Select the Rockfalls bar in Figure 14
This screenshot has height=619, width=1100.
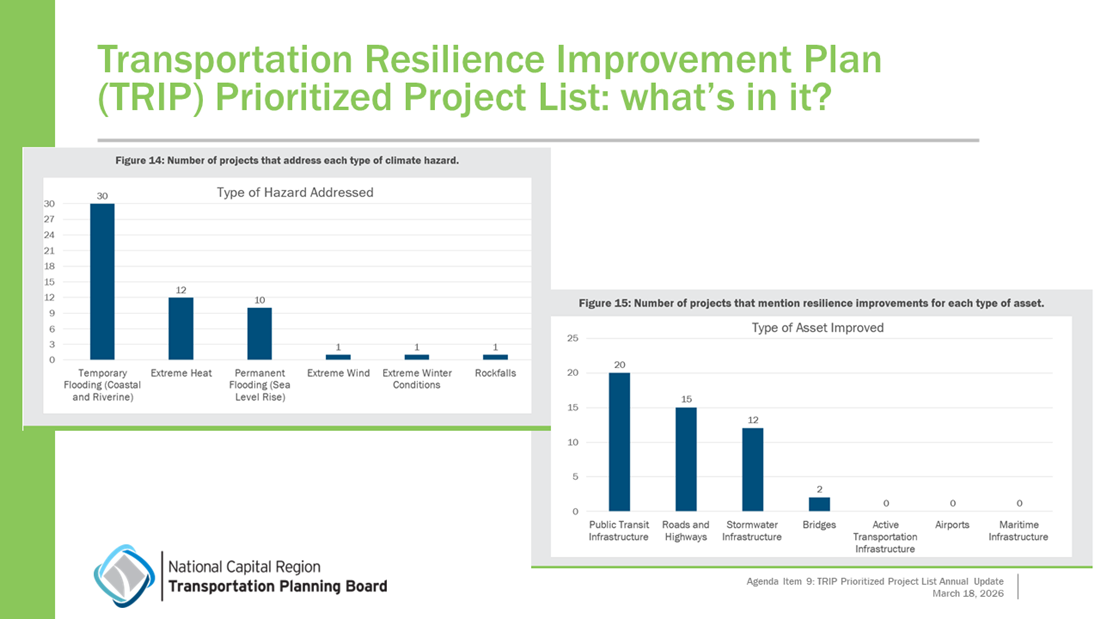(x=495, y=356)
